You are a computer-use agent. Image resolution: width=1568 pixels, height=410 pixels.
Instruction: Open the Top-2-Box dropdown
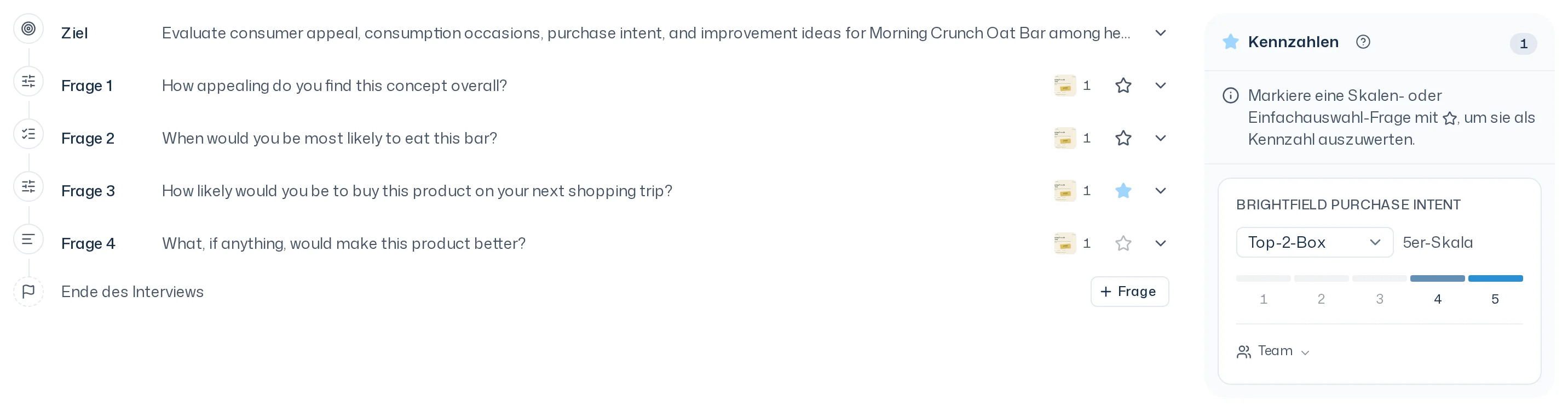click(x=1314, y=242)
